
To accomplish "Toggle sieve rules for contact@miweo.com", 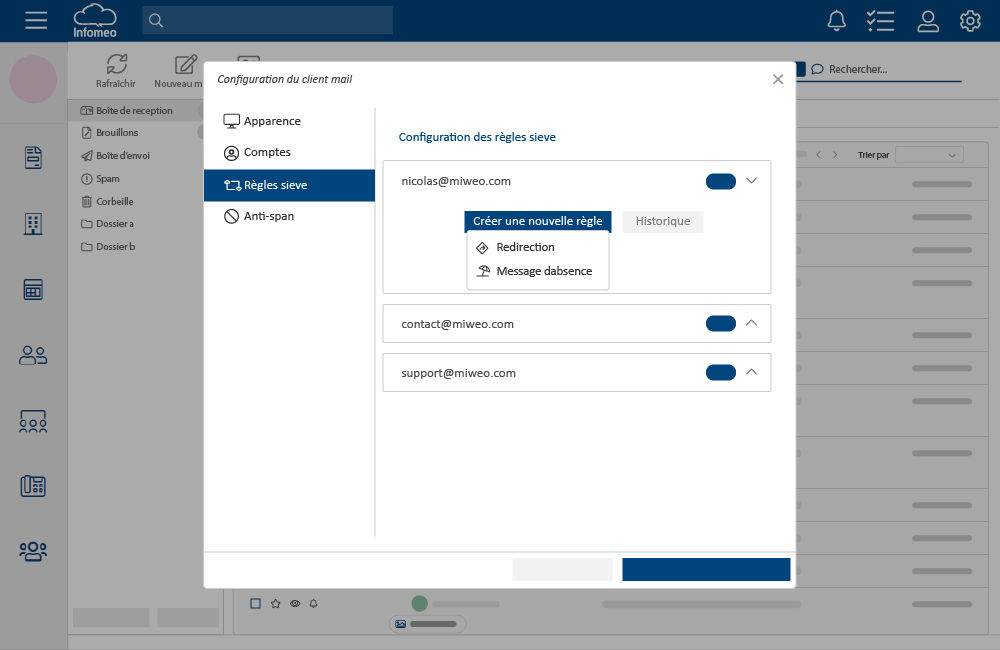I will (x=720, y=324).
